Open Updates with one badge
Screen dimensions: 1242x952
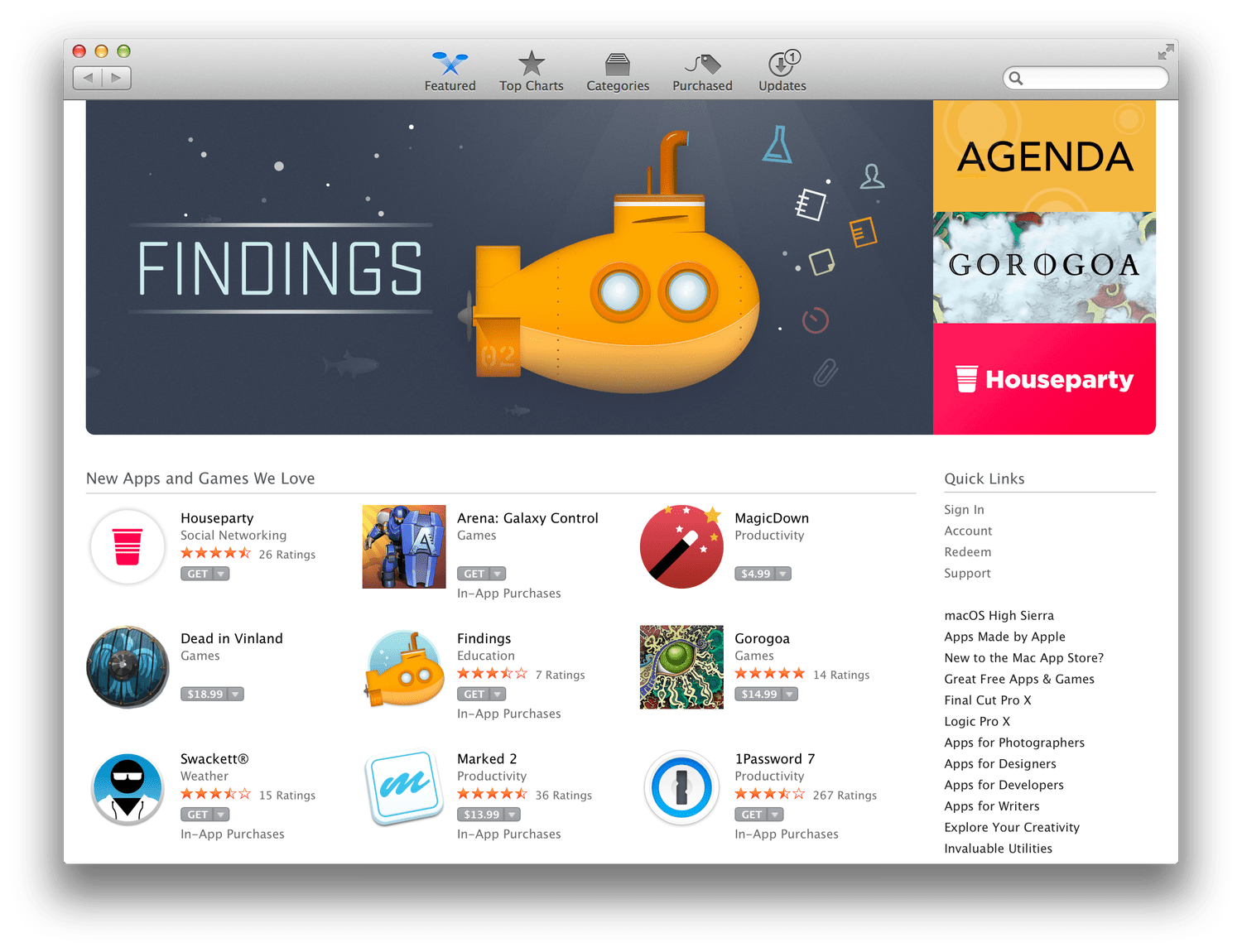tap(783, 63)
